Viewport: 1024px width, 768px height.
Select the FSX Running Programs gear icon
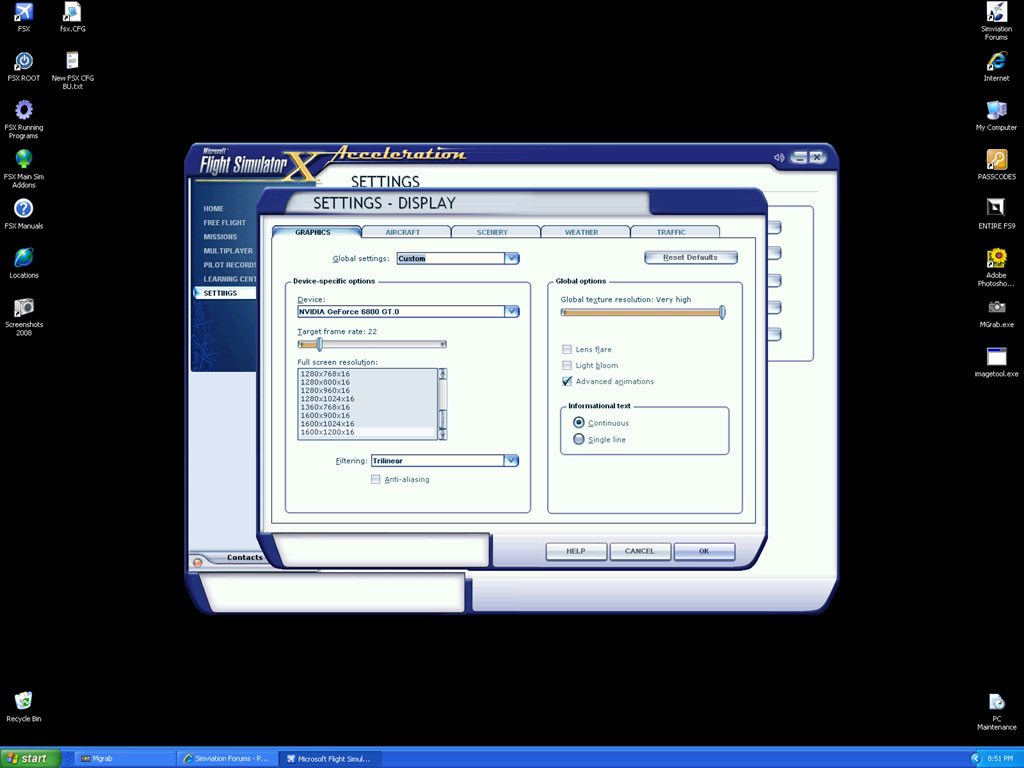(24, 110)
